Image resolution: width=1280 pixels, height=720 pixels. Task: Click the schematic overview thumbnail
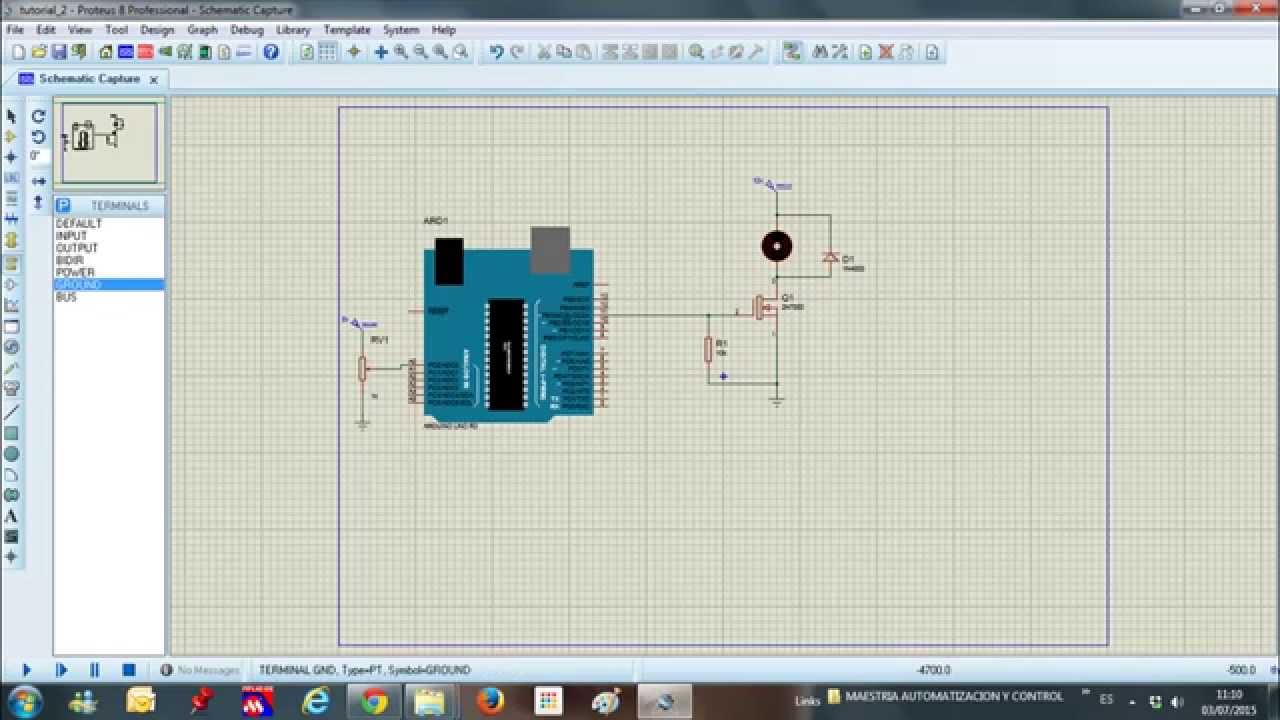click(x=108, y=142)
